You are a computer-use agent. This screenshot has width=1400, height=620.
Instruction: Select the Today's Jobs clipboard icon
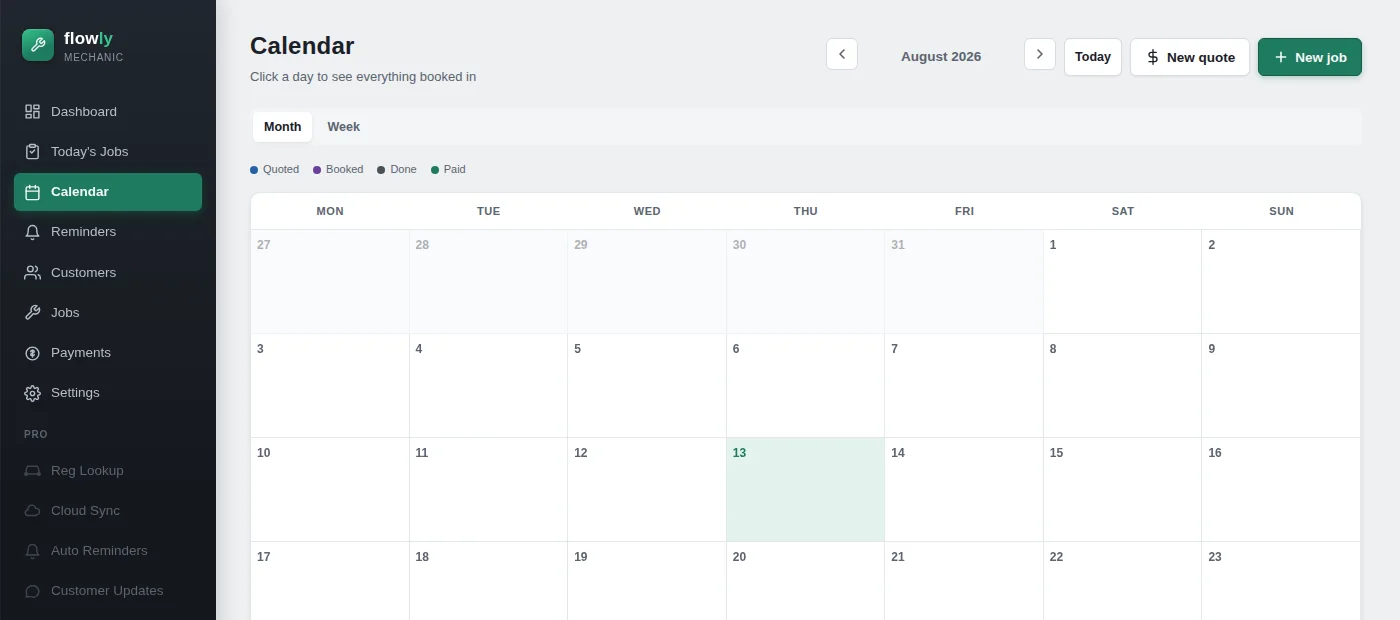tap(32, 151)
